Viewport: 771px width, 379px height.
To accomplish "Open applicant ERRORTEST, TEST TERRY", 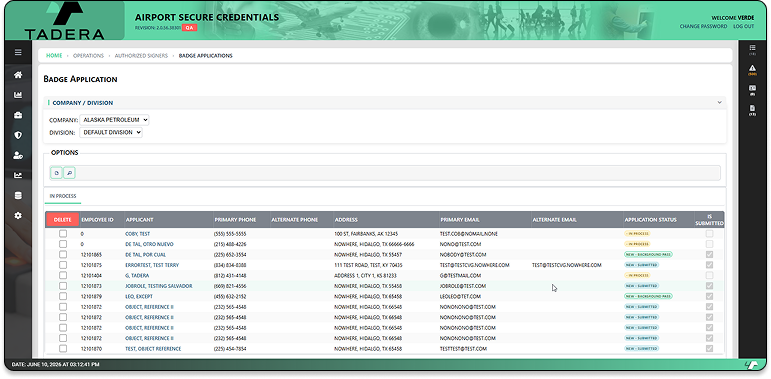I will (x=152, y=265).
